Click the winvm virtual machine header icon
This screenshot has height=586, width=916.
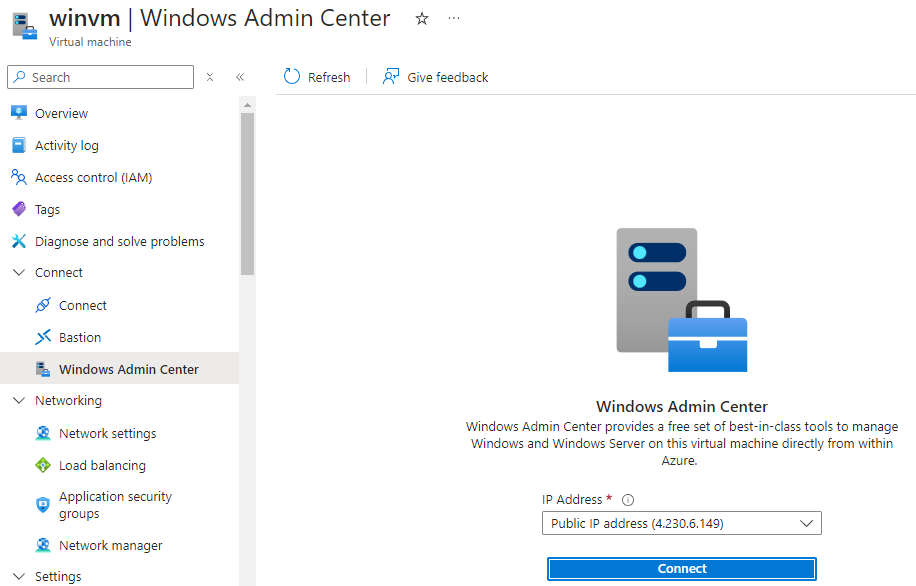(x=25, y=27)
